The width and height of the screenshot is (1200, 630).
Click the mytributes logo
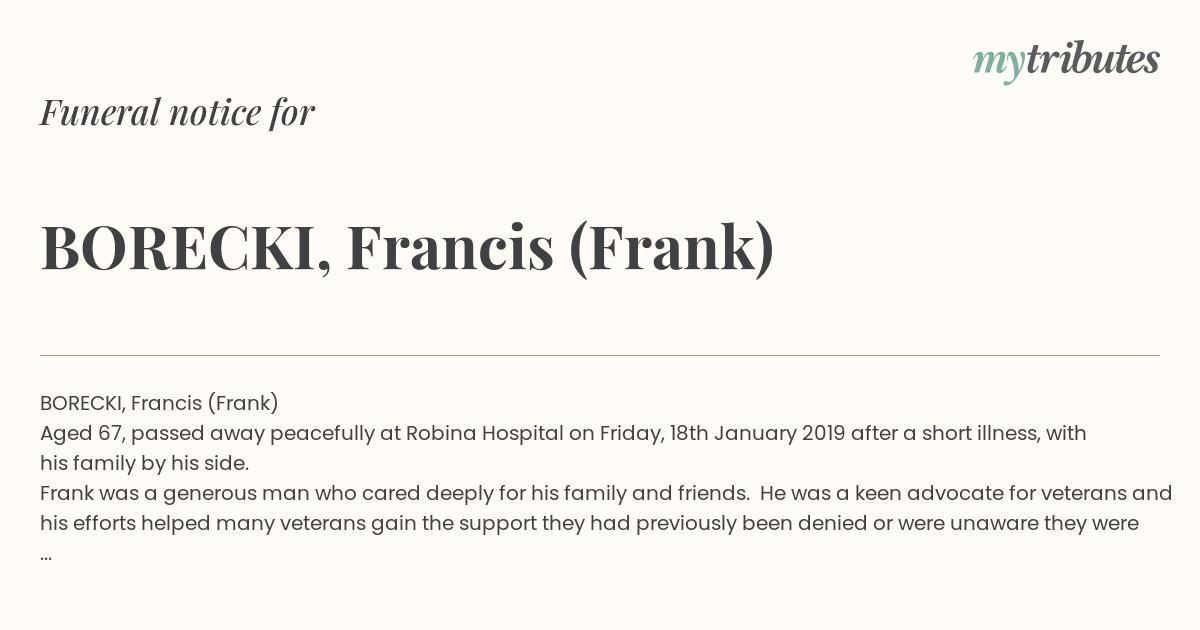pyautogui.click(x=1066, y=61)
